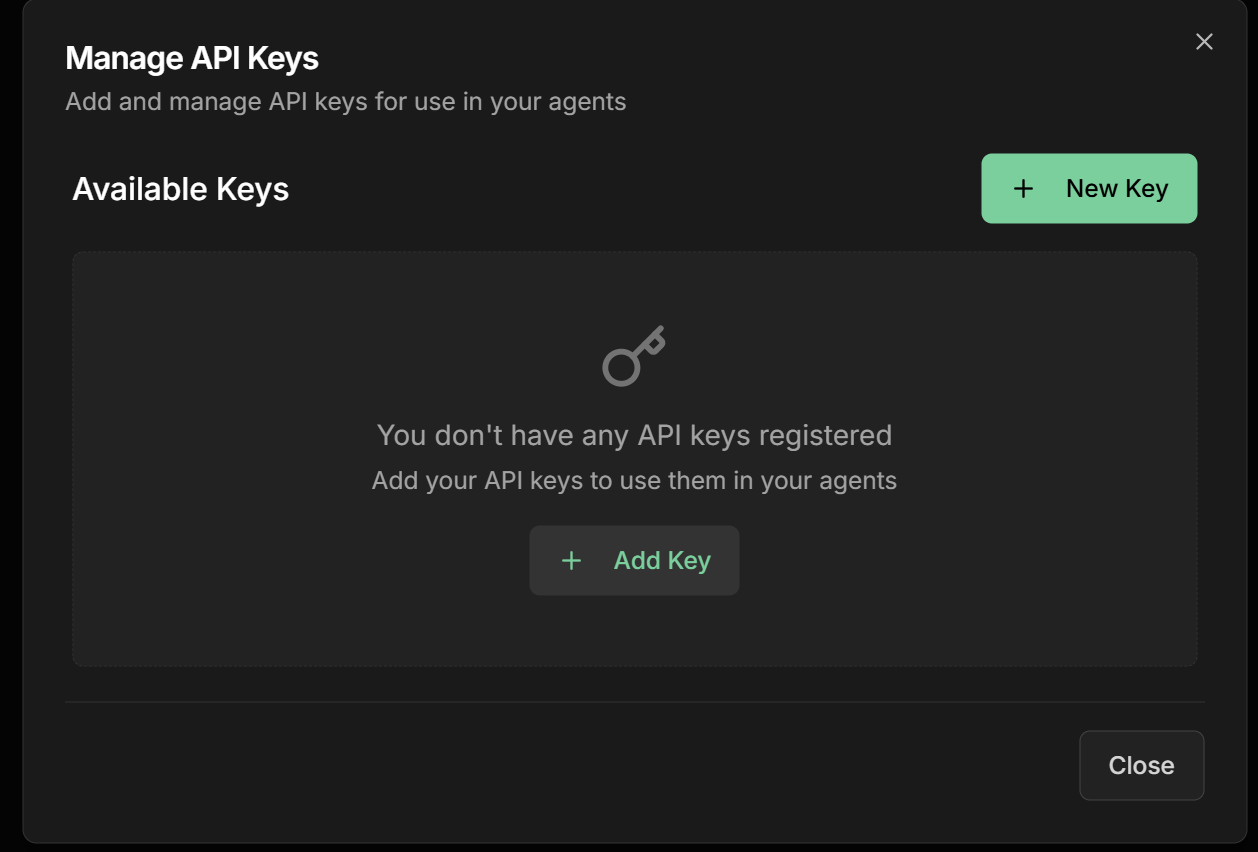The image size is (1258, 852).
Task: Click the Close button at bottom right
Action: tap(1141, 765)
